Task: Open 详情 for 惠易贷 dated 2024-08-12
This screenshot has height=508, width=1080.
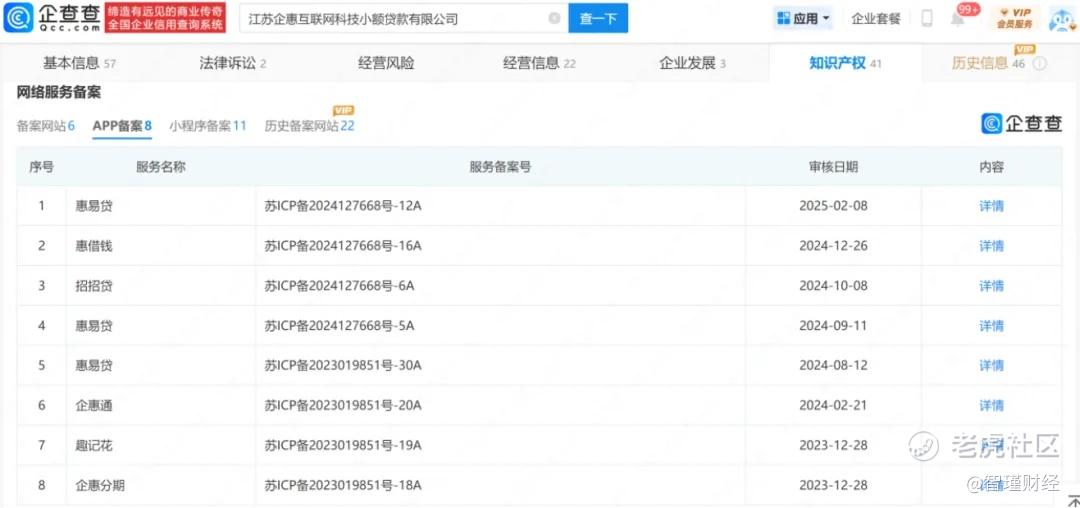Action: tap(991, 366)
